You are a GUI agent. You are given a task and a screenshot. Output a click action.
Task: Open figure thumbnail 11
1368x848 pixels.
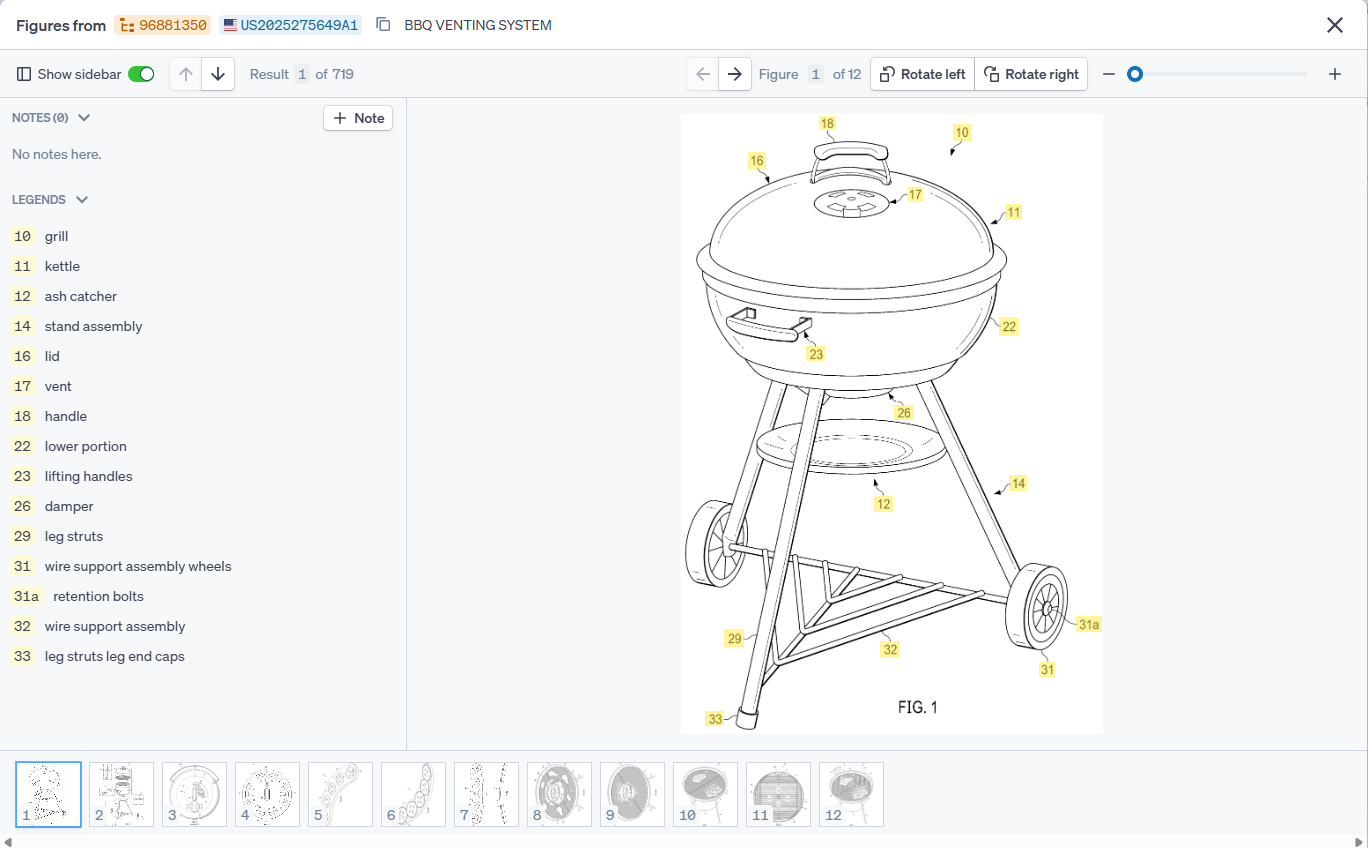click(x=779, y=794)
